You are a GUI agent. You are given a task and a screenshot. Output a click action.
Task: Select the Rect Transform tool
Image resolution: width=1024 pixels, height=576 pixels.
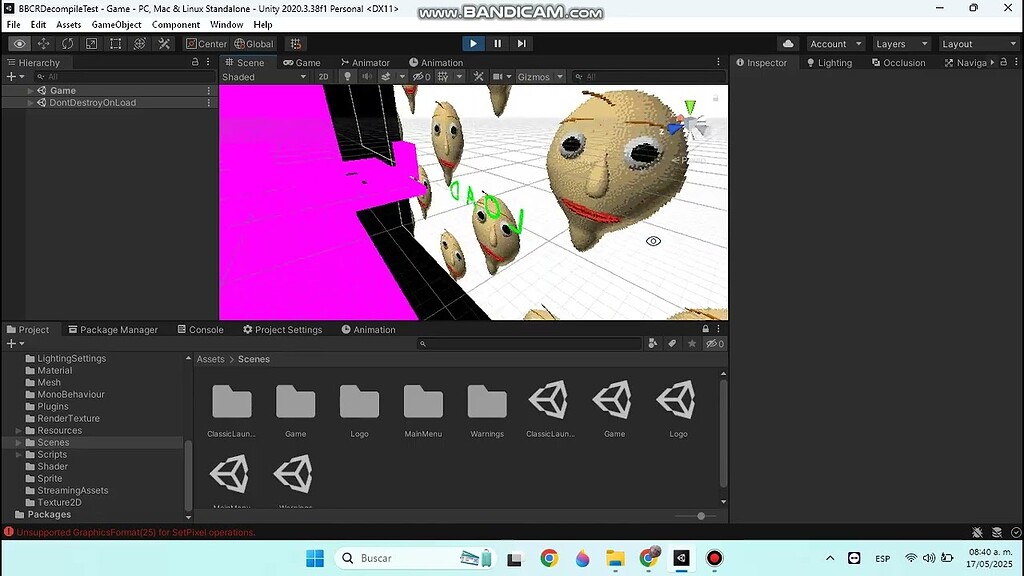coord(113,43)
